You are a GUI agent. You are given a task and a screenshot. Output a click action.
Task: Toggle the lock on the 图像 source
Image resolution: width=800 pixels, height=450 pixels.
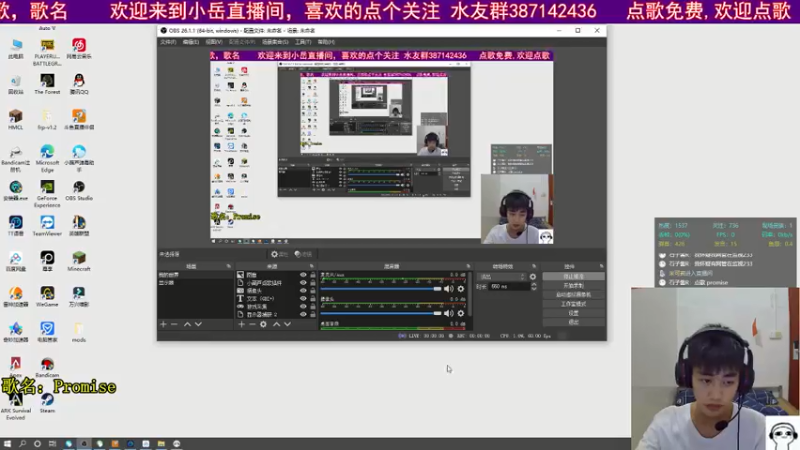pos(313,275)
